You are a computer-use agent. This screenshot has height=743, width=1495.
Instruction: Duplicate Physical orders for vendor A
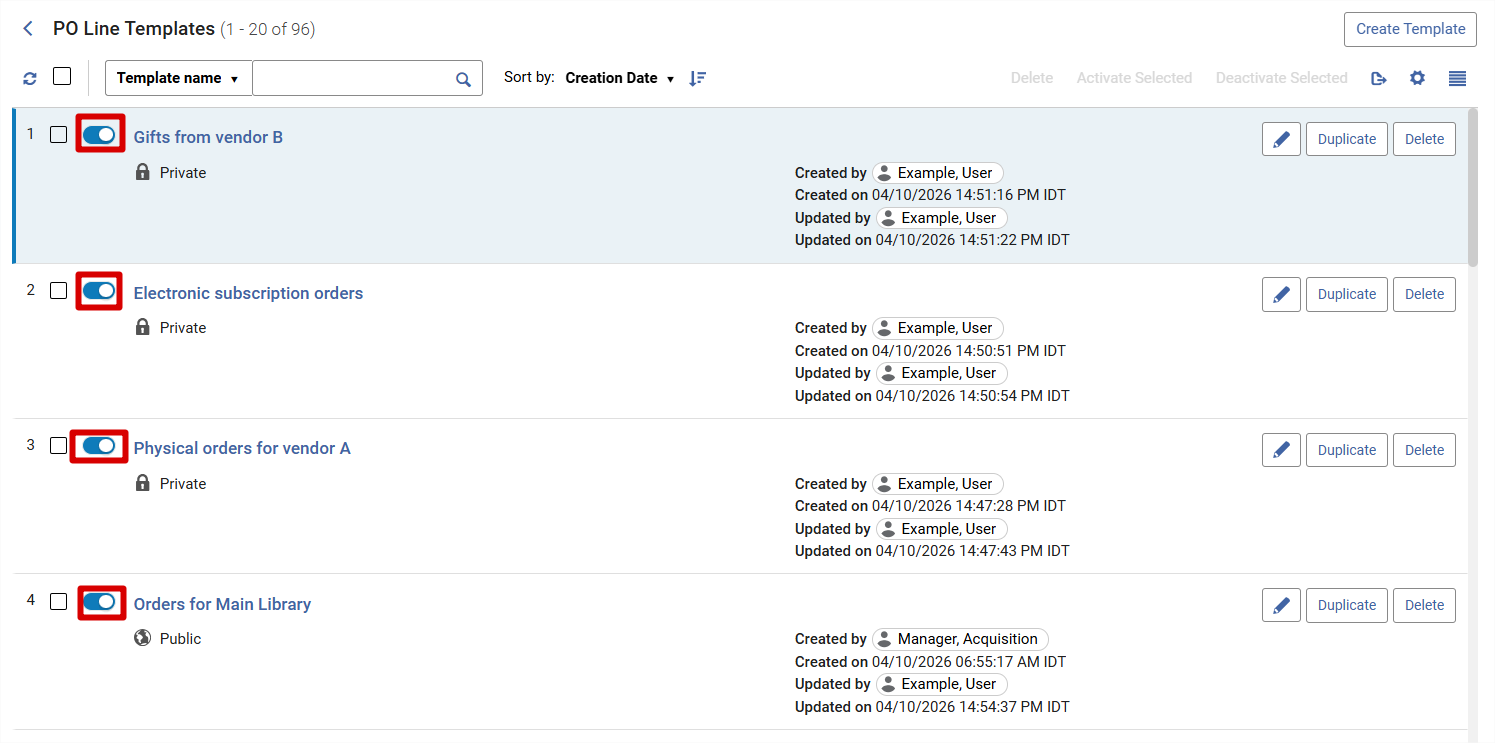[x=1347, y=450]
